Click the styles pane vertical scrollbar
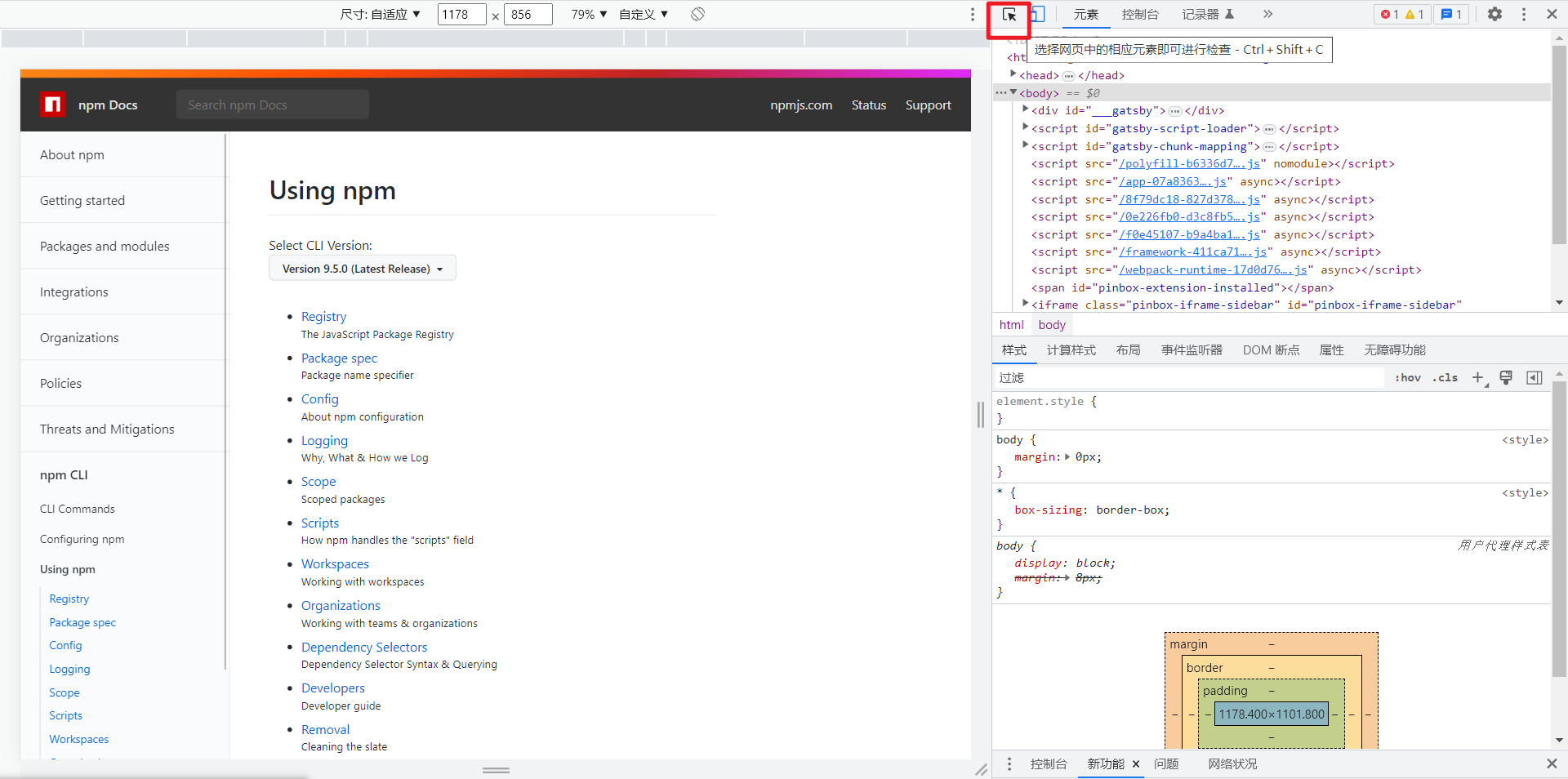The height and width of the screenshot is (779, 1568). 1559,529
